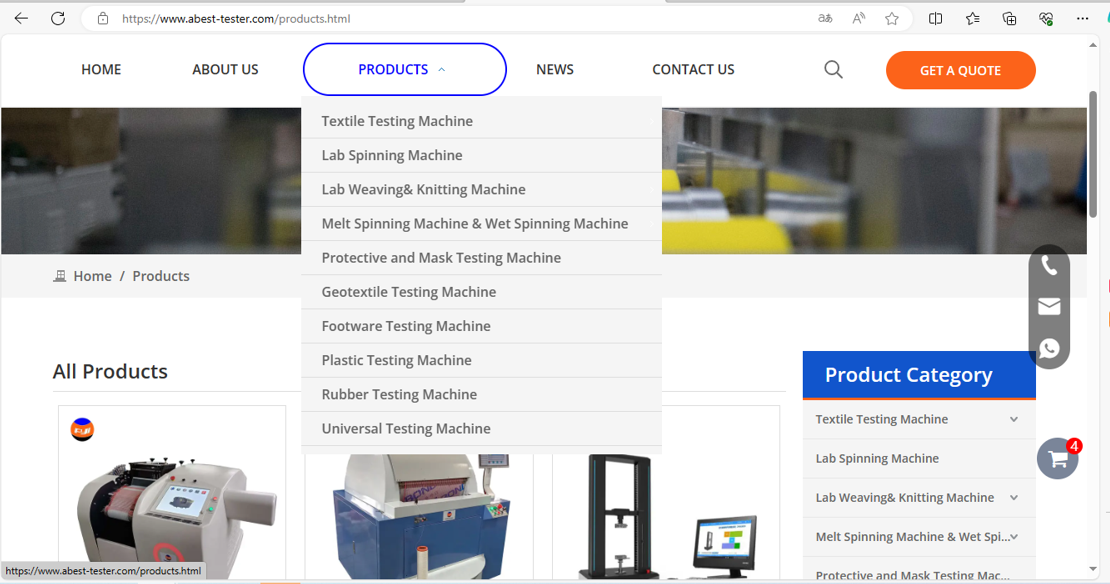Open the shopping cart with 4 items
Viewport: 1110px width, 584px height.
pyautogui.click(x=1057, y=458)
